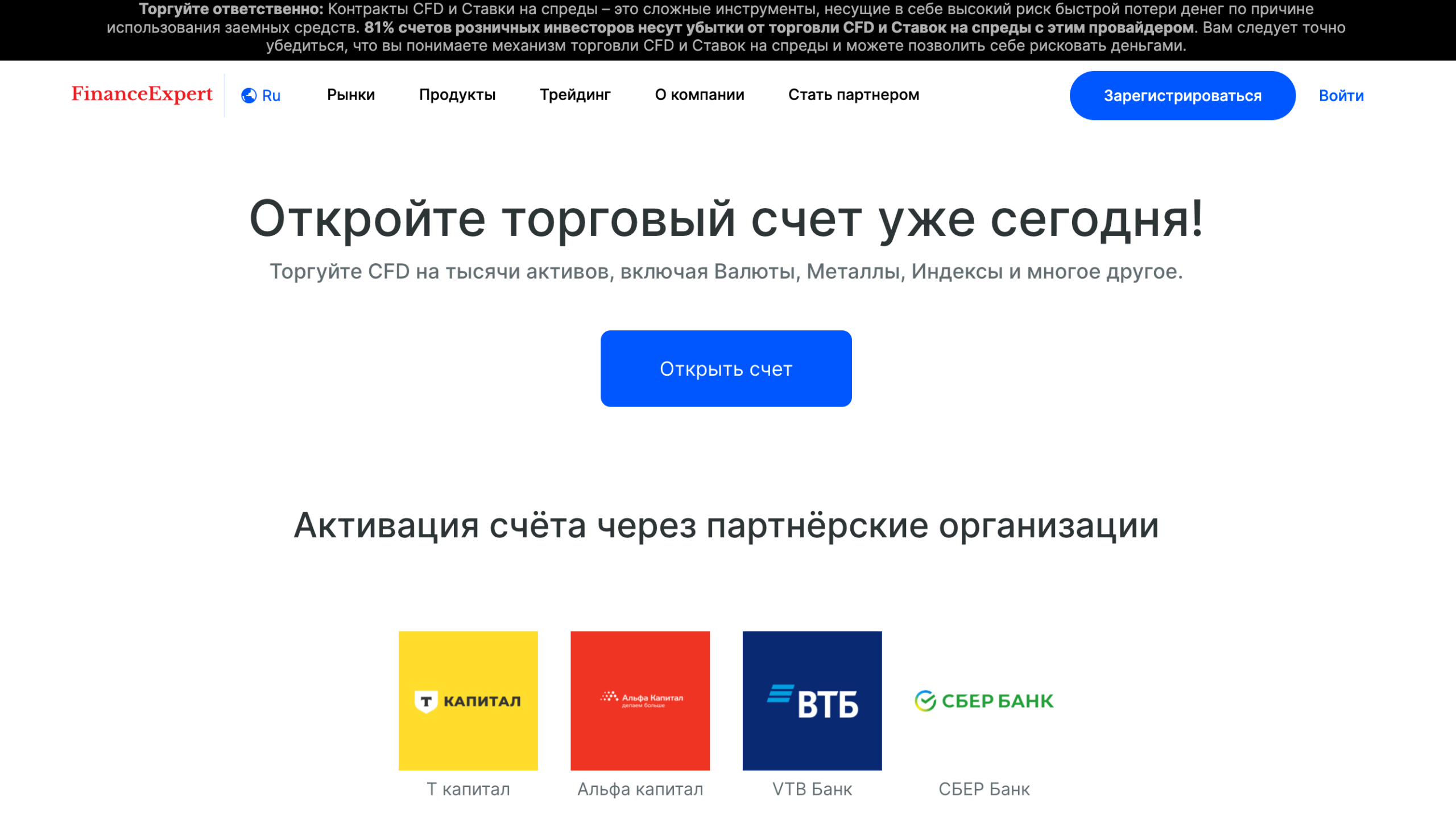Open the Стать партнером menu item
Screen dimensions: 1456x829
(854, 95)
